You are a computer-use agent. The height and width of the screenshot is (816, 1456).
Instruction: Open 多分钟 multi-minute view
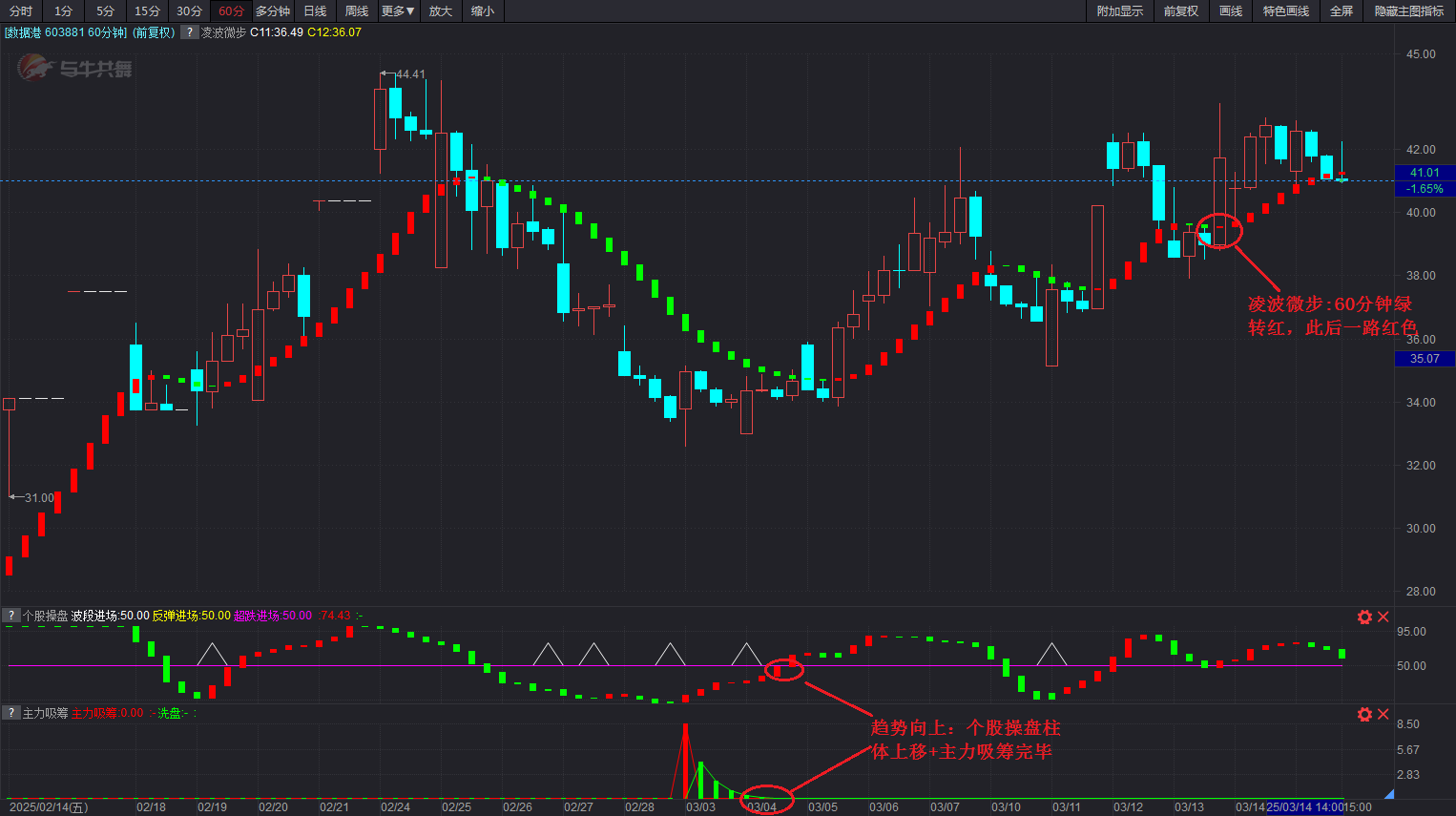pyautogui.click(x=273, y=11)
